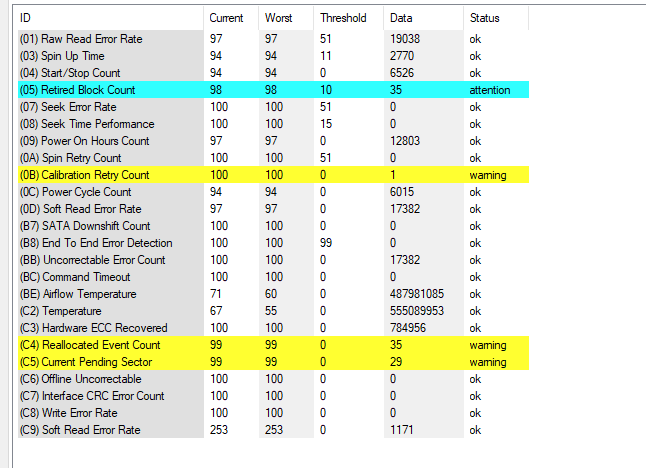The width and height of the screenshot is (646, 468).
Task: Sort by the Threshold column header
Action: (349, 18)
